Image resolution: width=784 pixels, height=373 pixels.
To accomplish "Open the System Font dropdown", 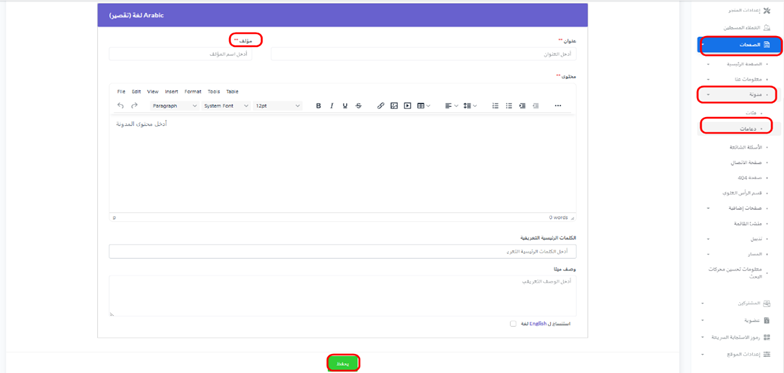I will [x=226, y=106].
